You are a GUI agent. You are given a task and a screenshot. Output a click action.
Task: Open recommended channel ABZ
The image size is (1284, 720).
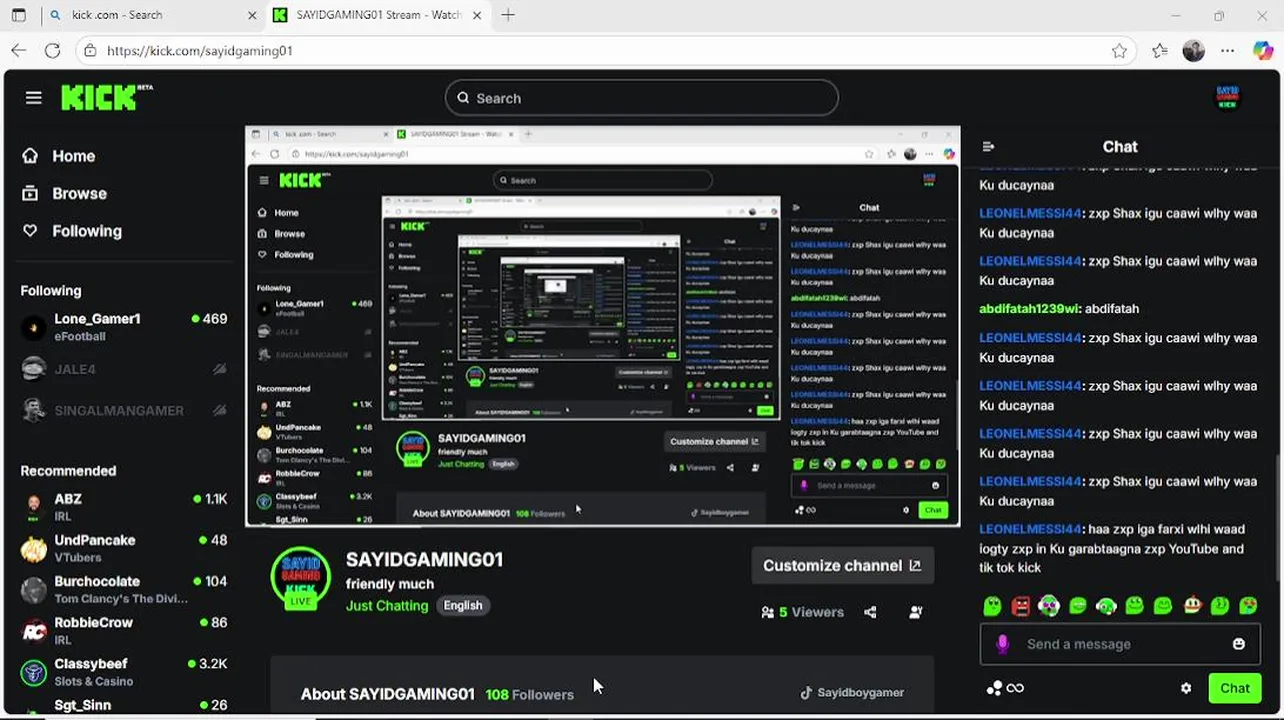tap(124, 507)
